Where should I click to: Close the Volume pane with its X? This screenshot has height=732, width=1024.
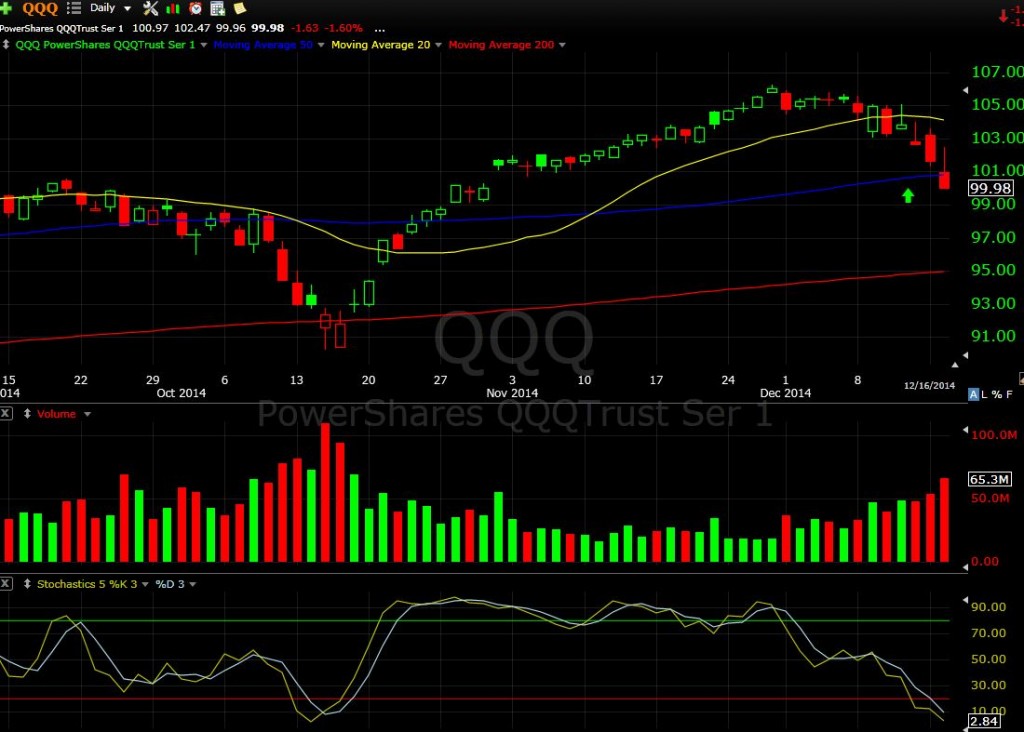coord(6,413)
